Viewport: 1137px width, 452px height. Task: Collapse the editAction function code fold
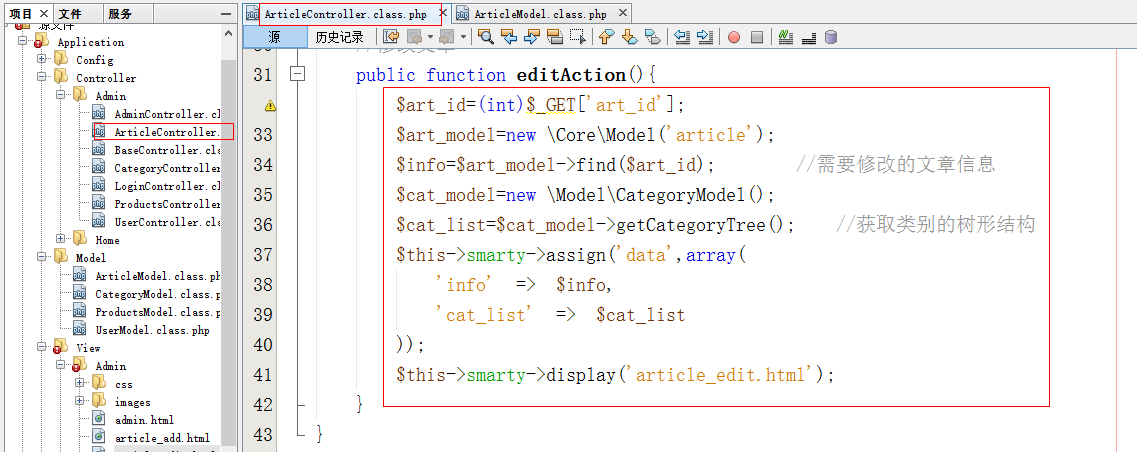296,75
